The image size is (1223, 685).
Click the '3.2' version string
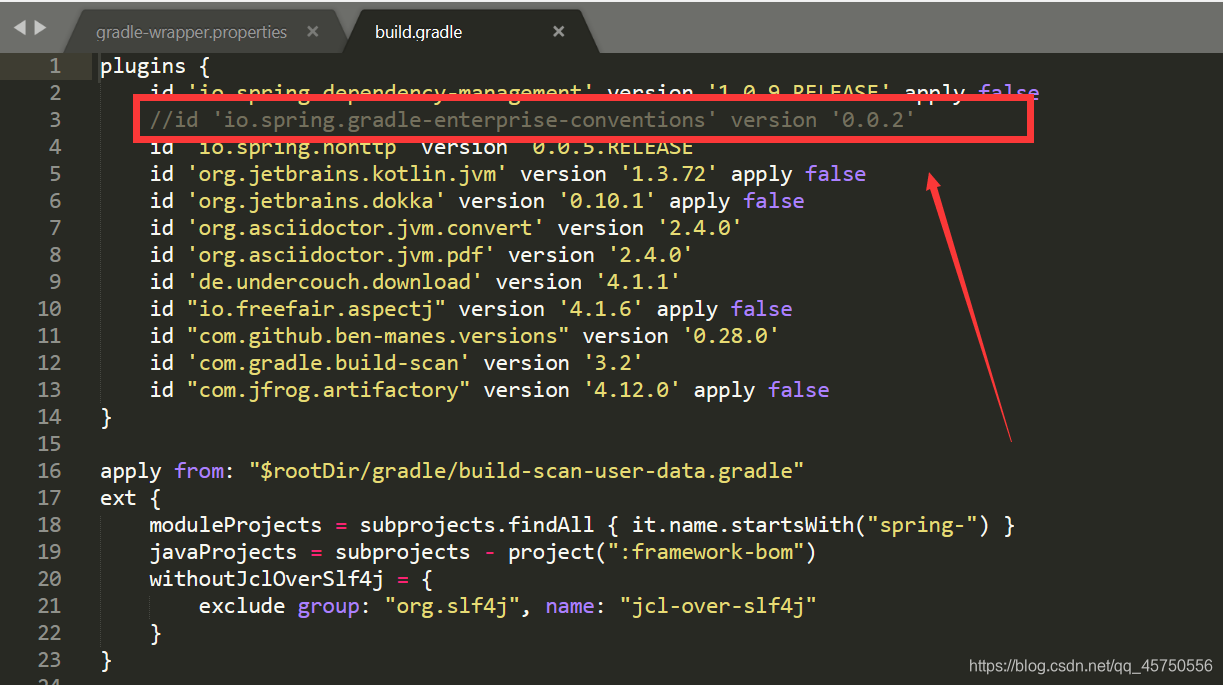[x=613, y=363]
